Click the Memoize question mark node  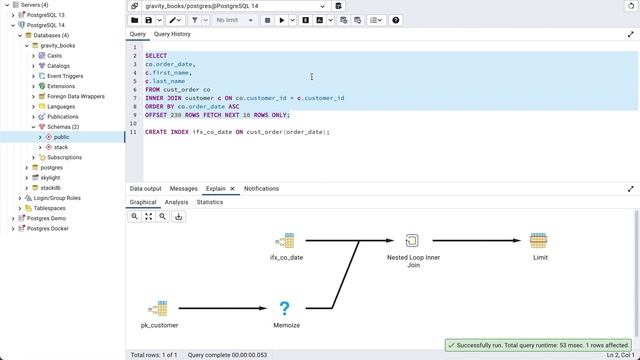click(x=284, y=309)
